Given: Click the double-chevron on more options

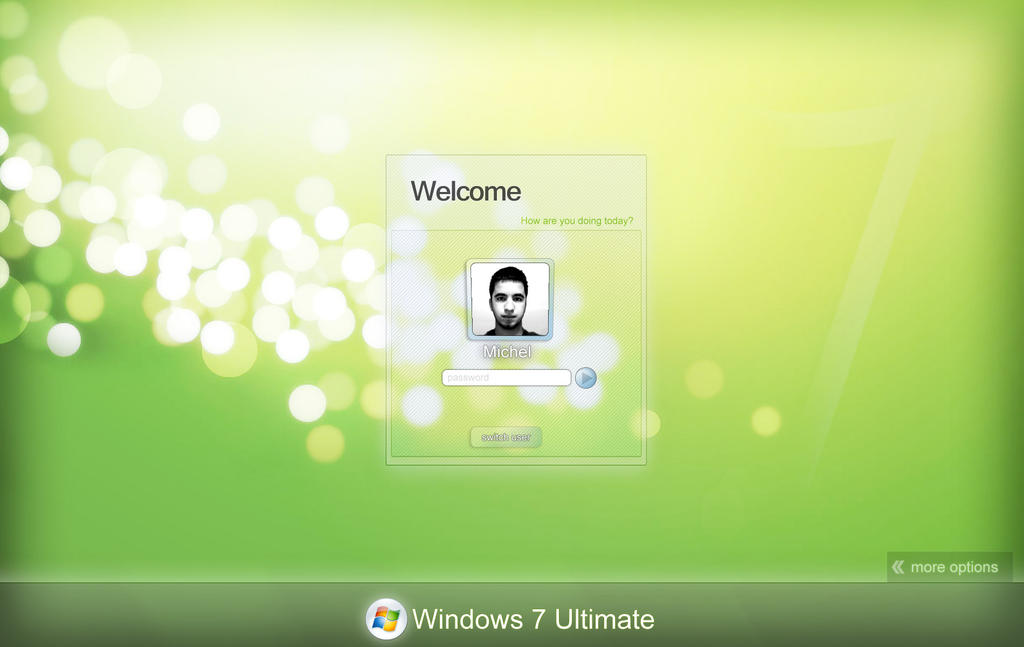Looking at the screenshot, I should point(899,567).
